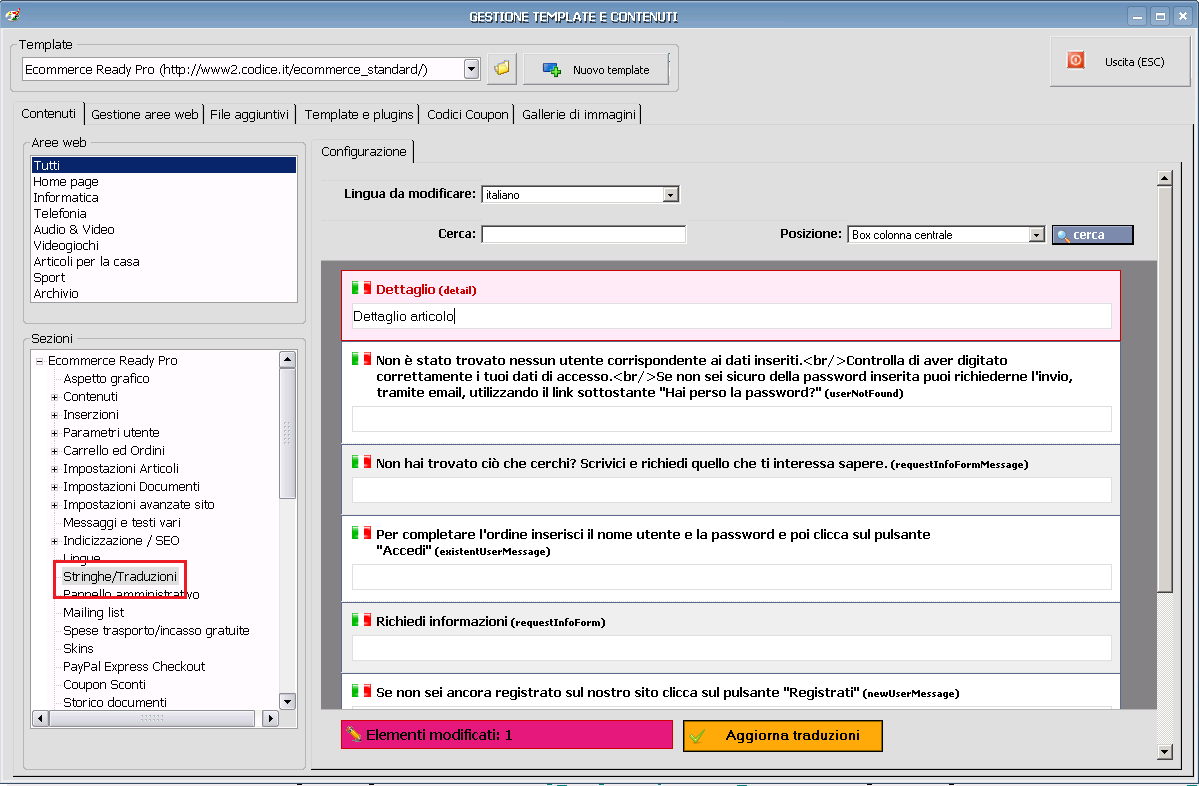Expand Impostazioni avanzate sito node
The width and height of the screenshot is (1199, 786).
click(x=54, y=505)
